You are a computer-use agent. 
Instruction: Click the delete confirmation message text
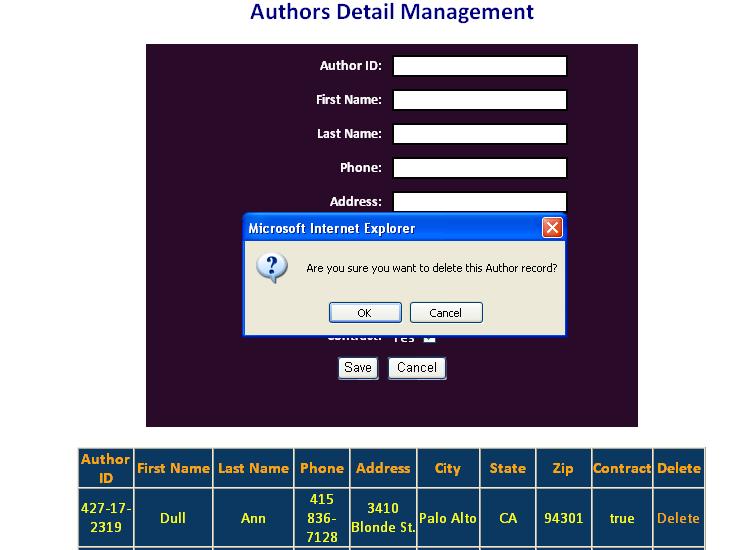click(x=431, y=268)
